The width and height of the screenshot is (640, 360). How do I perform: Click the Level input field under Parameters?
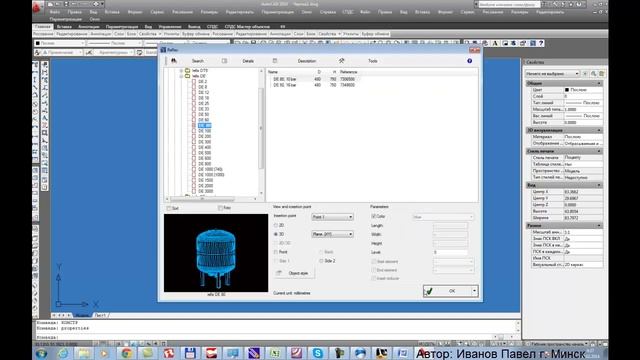pyautogui.click(x=450, y=252)
